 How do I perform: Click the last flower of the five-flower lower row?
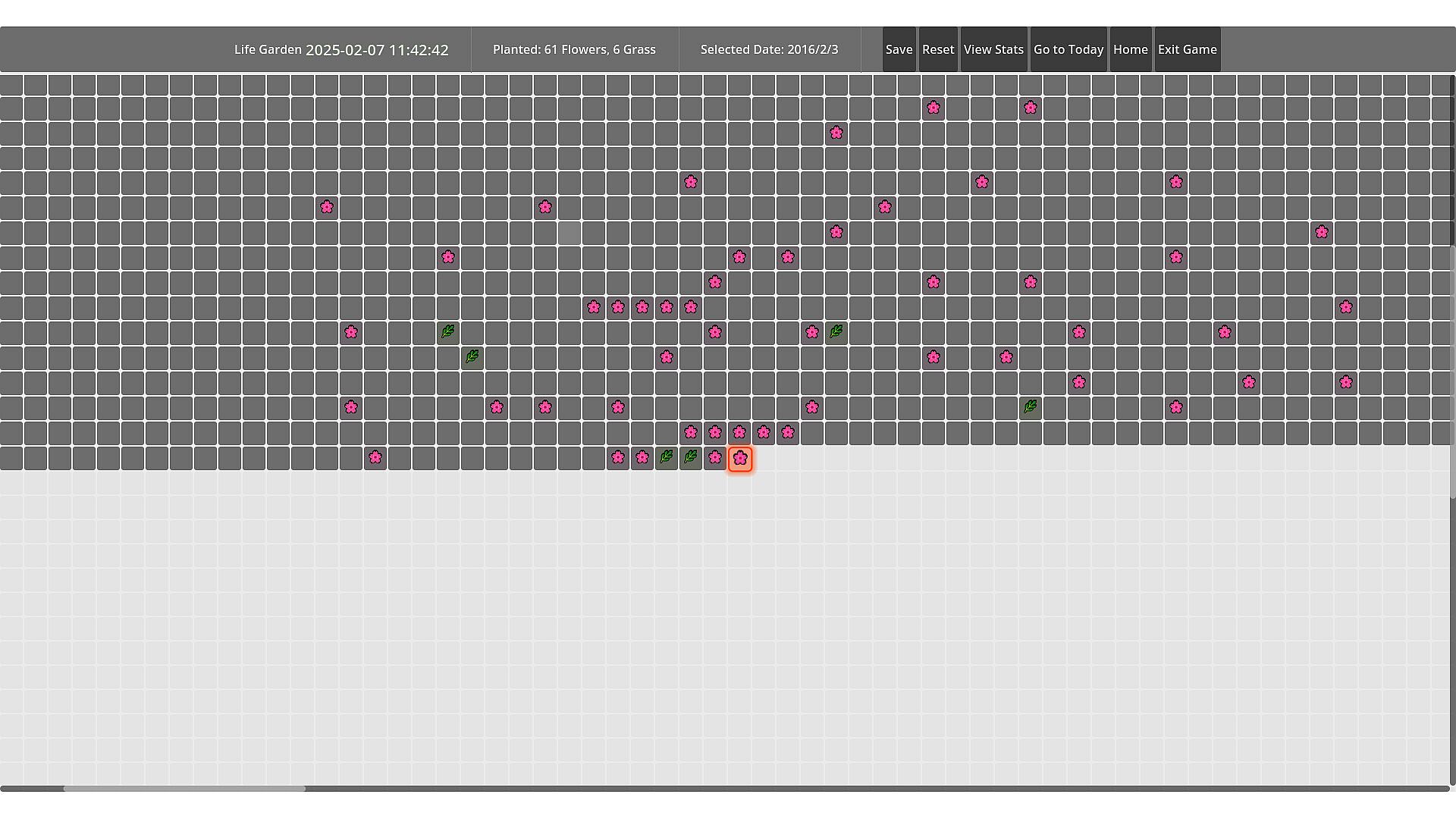pyautogui.click(x=788, y=433)
